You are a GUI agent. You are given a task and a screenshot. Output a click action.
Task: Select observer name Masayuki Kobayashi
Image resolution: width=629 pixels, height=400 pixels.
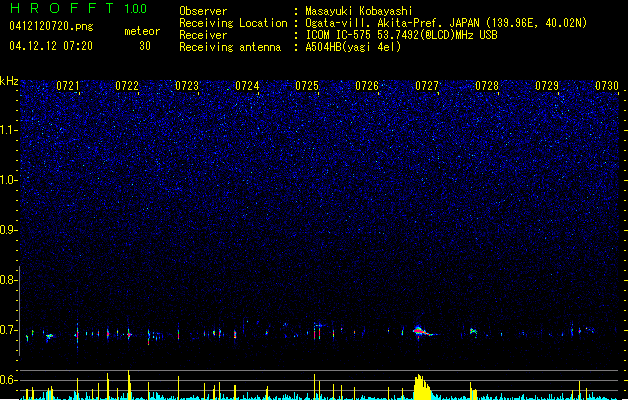coord(359,11)
